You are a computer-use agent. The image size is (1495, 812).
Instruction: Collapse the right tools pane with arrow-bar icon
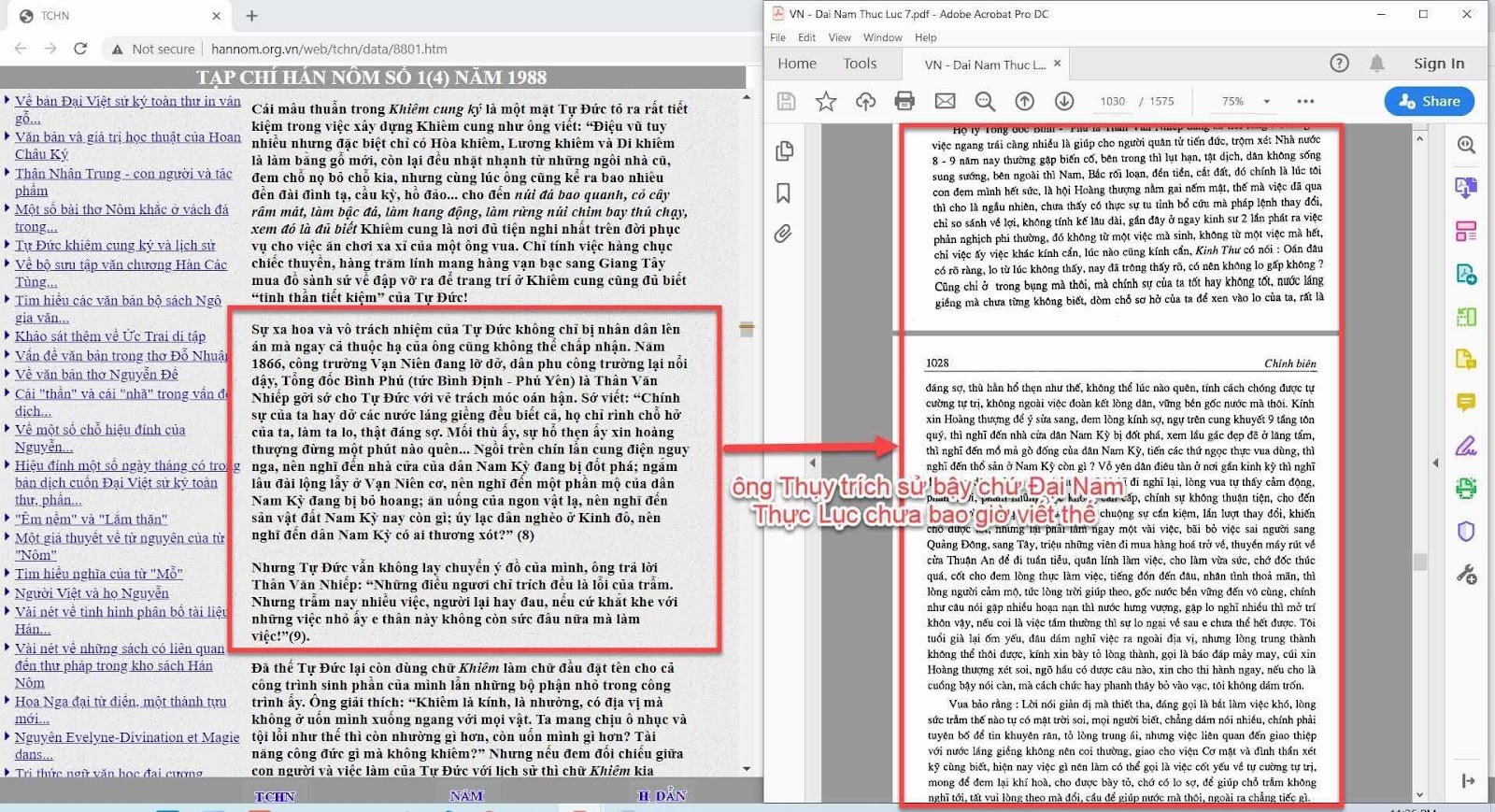[1468, 781]
